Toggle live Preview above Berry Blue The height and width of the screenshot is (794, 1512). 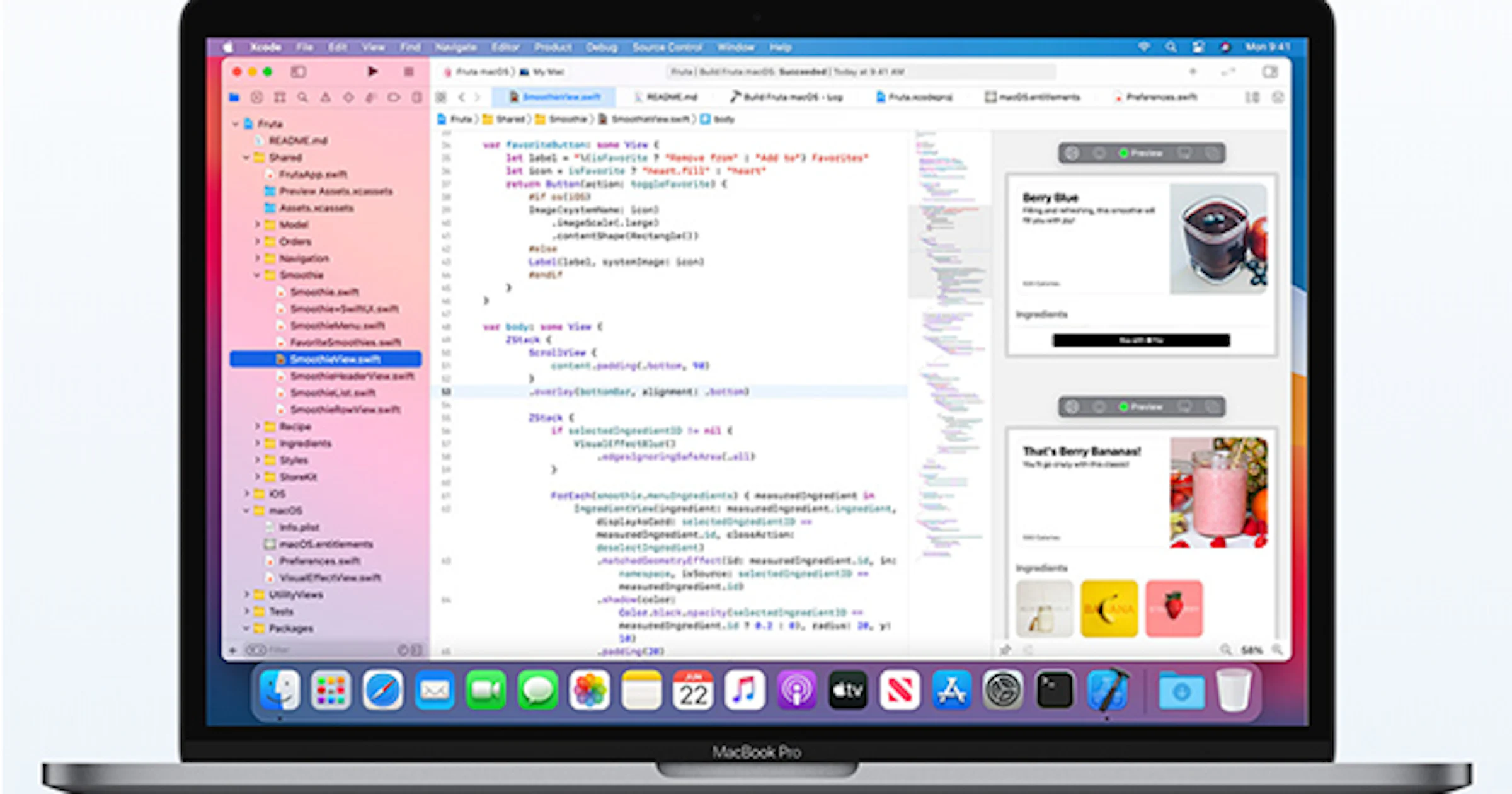click(x=1141, y=153)
